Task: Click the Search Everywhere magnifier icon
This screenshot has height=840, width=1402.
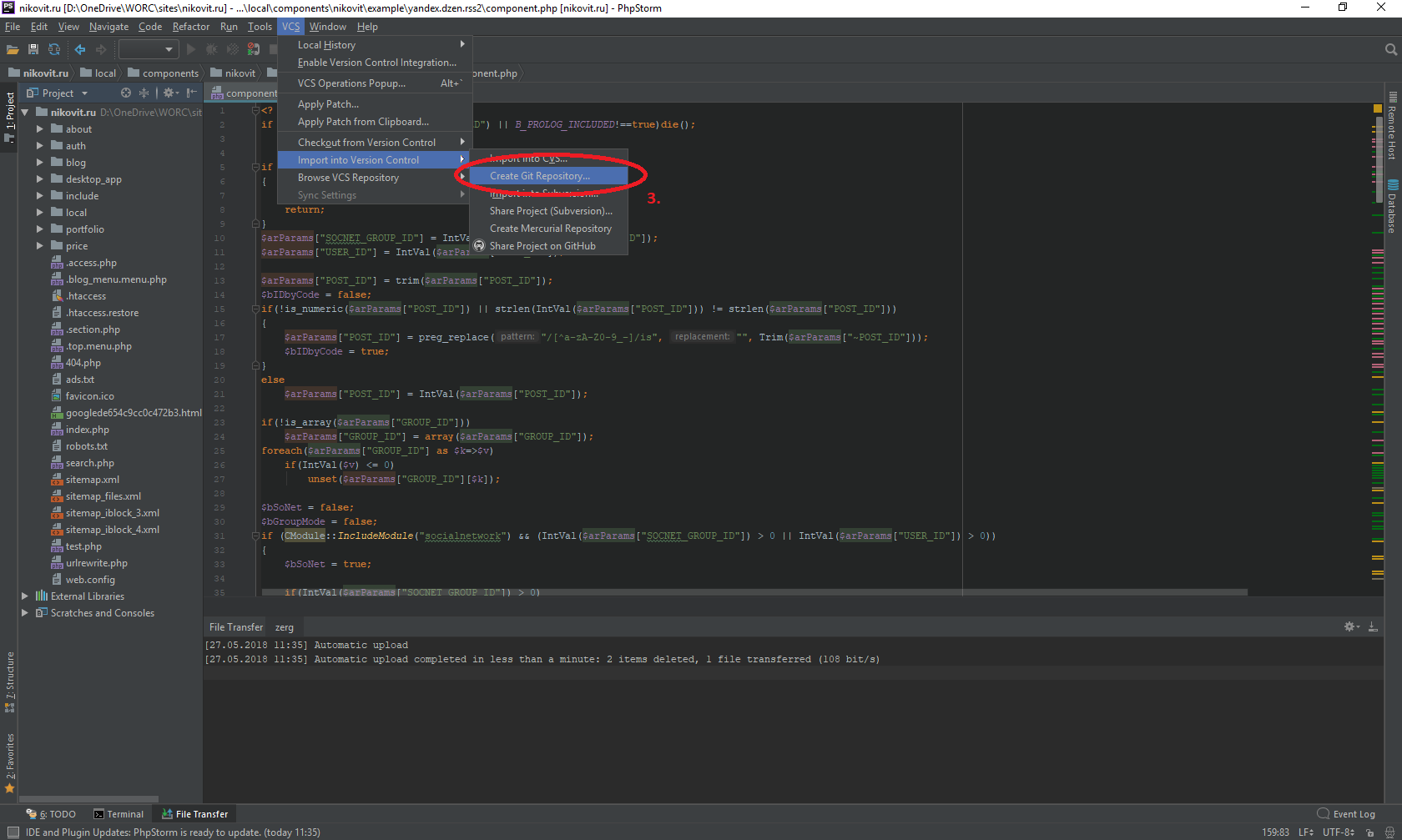Action: 1390,50
